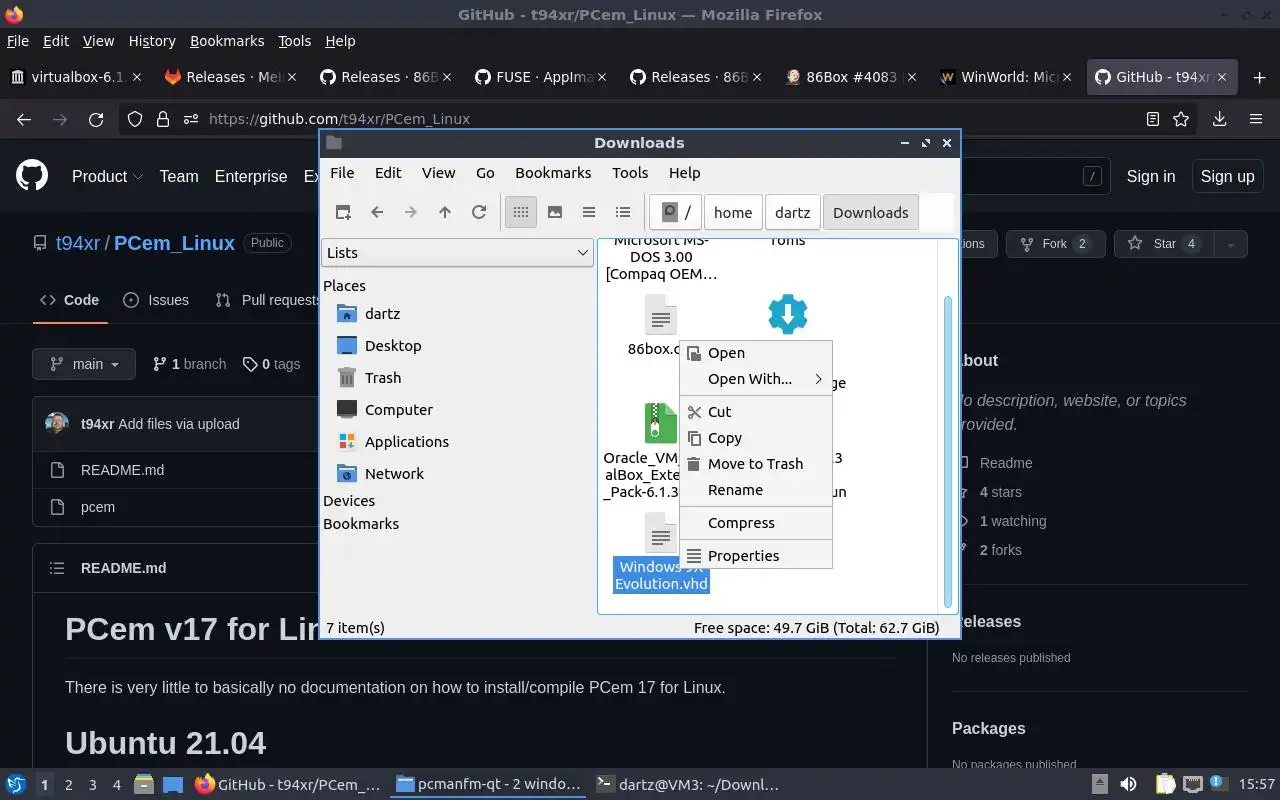Click the root '/' path button
The image size is (1280, 800).
tap(676, 212)
